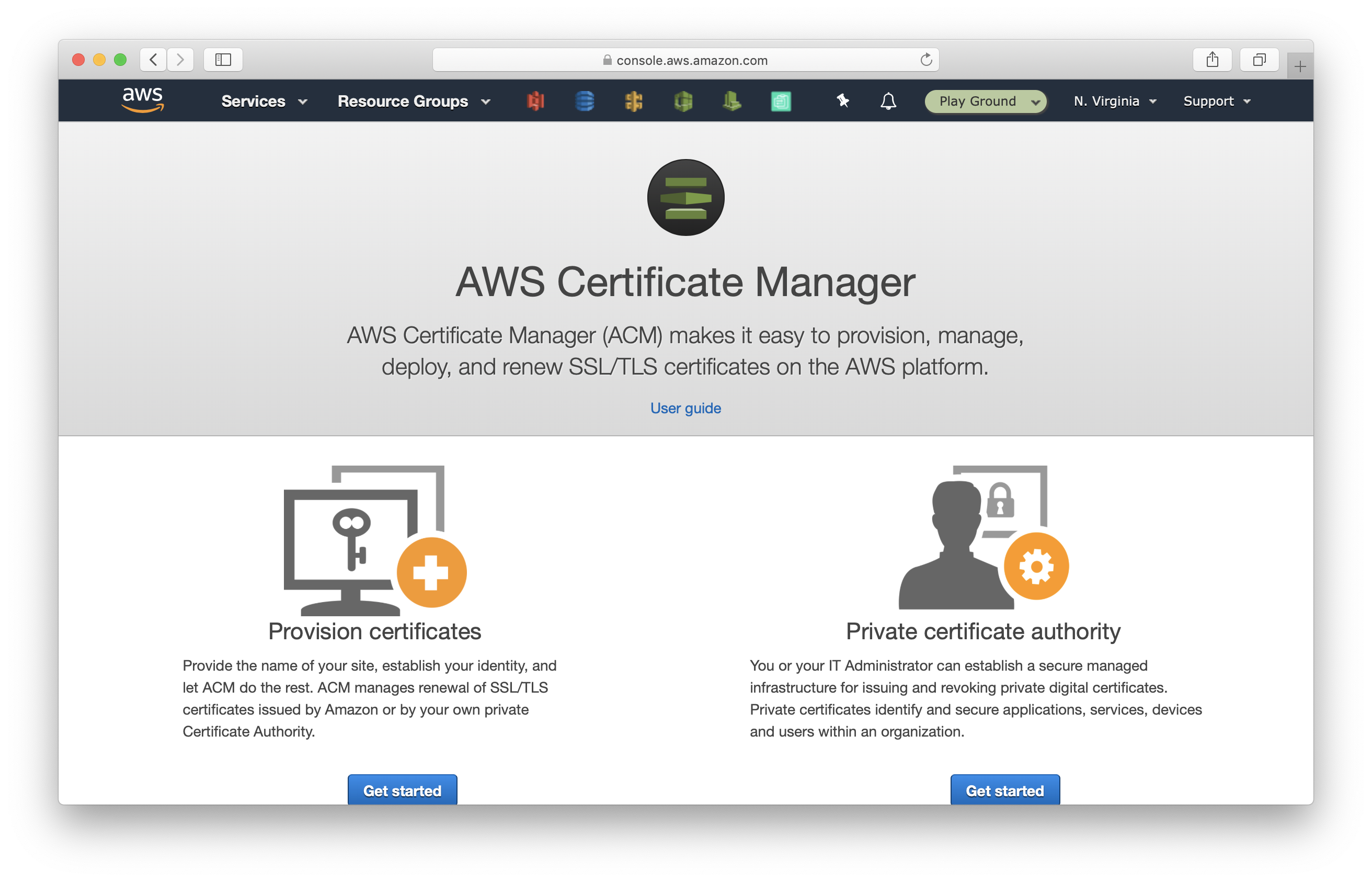Click the Provision certificates heading

click(x=374, y=632)
